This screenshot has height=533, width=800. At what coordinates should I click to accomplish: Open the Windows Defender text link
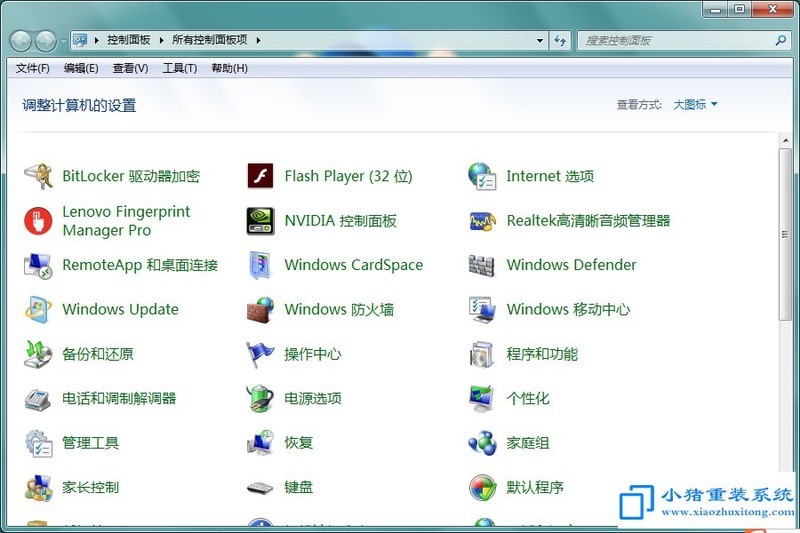tap(571, 265)
